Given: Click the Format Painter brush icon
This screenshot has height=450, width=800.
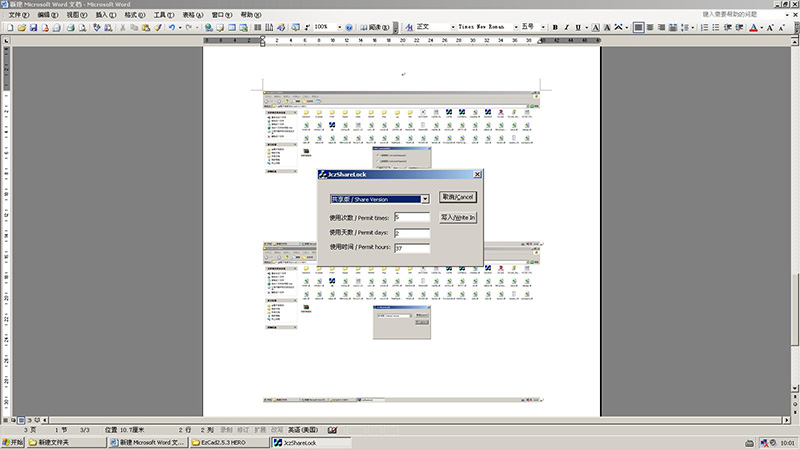Looking at the screenshot, I should coord(158,27).
